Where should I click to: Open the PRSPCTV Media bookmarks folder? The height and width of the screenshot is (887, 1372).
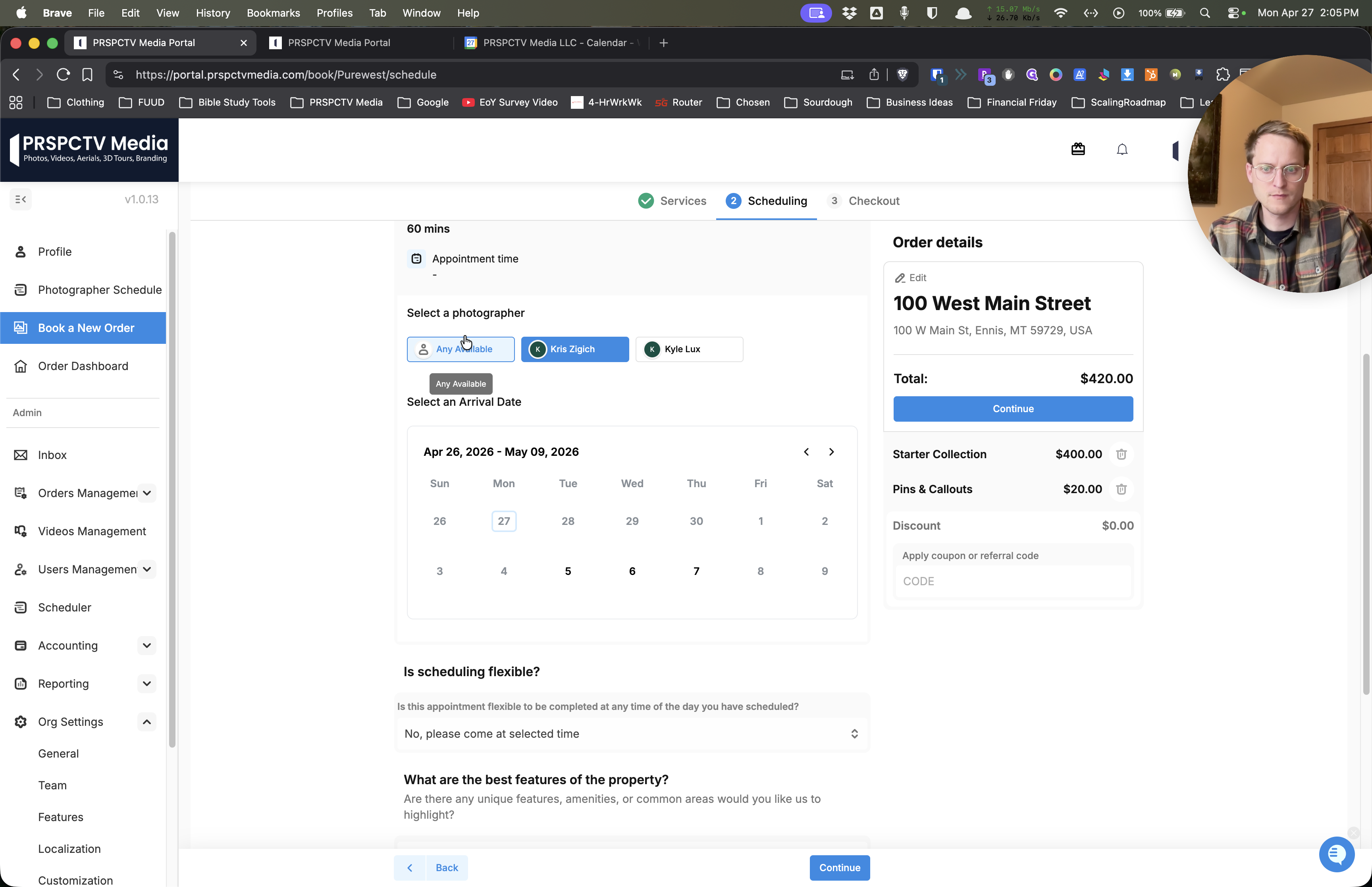pyautogui.click(x=337, y=102)
